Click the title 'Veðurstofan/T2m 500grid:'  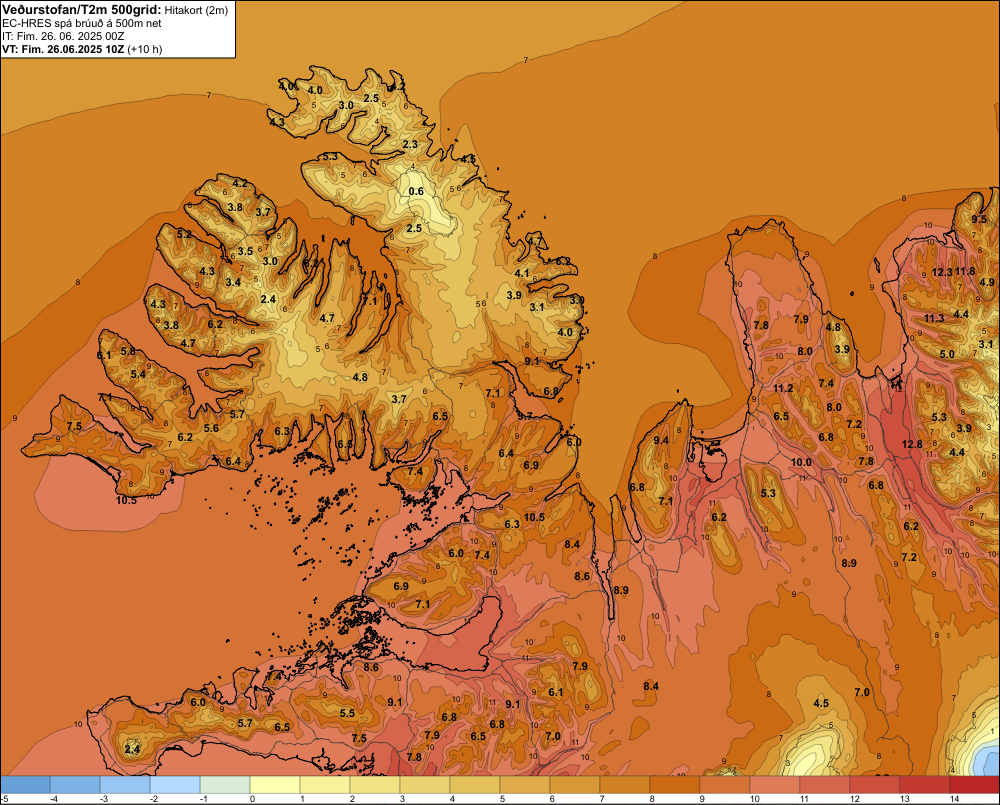[x=81, y=10]
